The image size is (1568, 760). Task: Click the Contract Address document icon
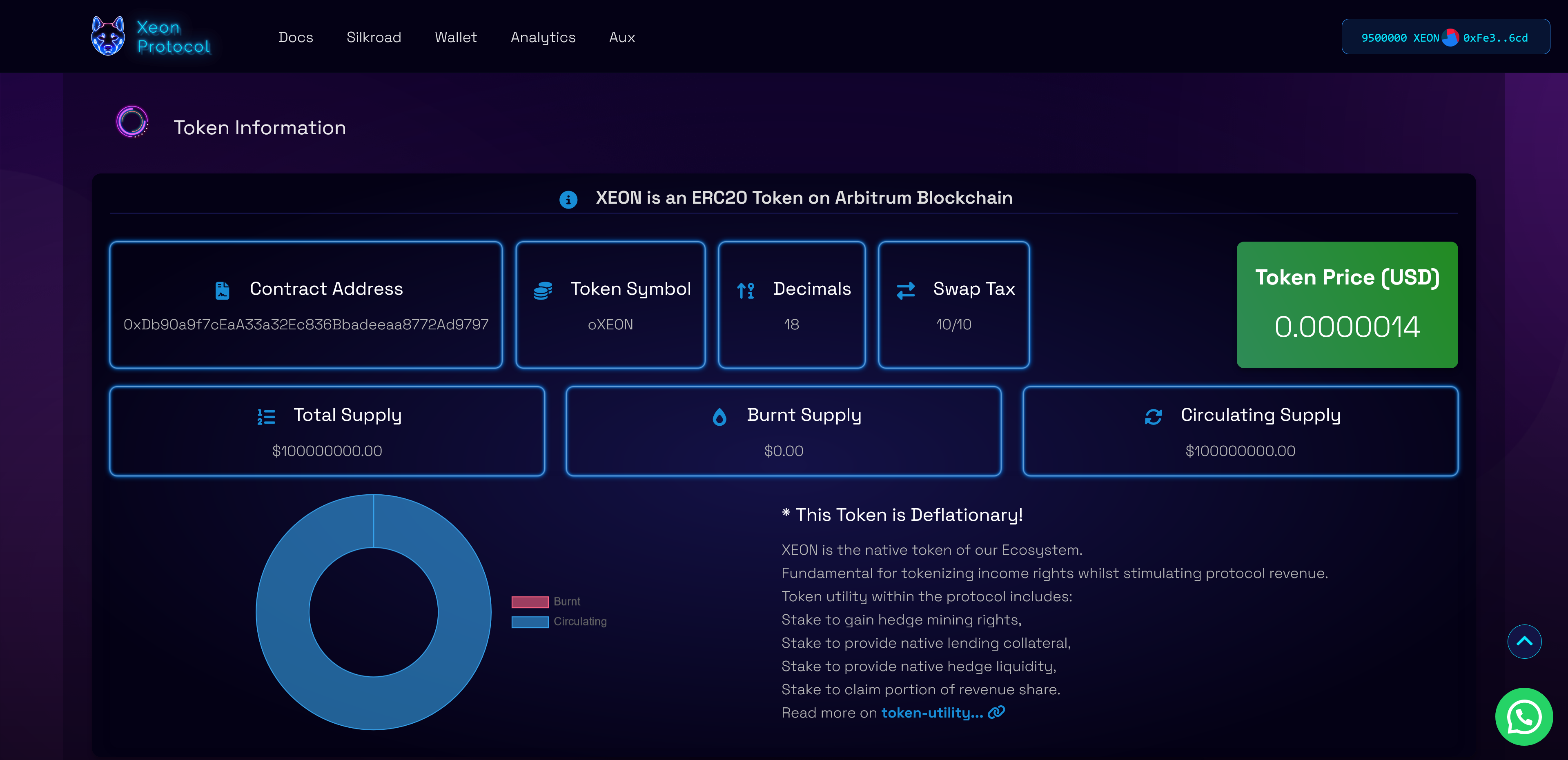pos(222,290)
